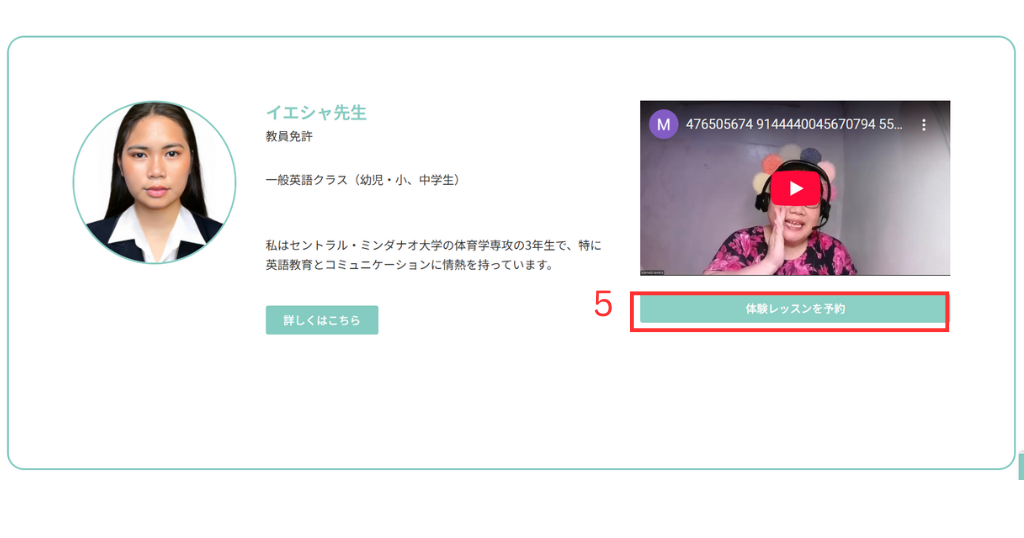Click the tiny name caption in the video corner

tap(652, 272)
